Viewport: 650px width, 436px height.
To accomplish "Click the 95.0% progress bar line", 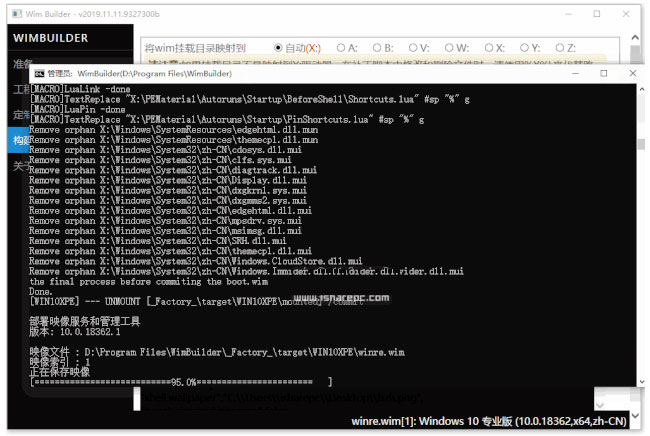I will (181, 382).
